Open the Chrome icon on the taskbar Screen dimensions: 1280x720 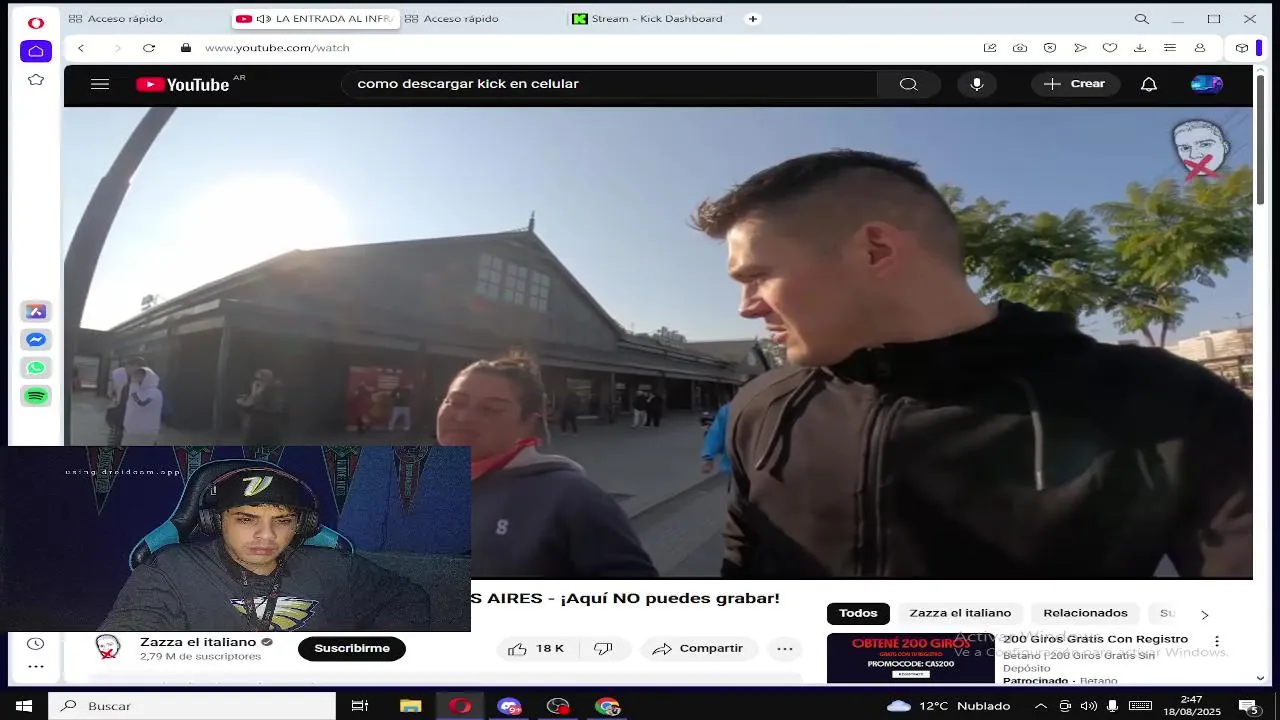[x=607, y=706]
